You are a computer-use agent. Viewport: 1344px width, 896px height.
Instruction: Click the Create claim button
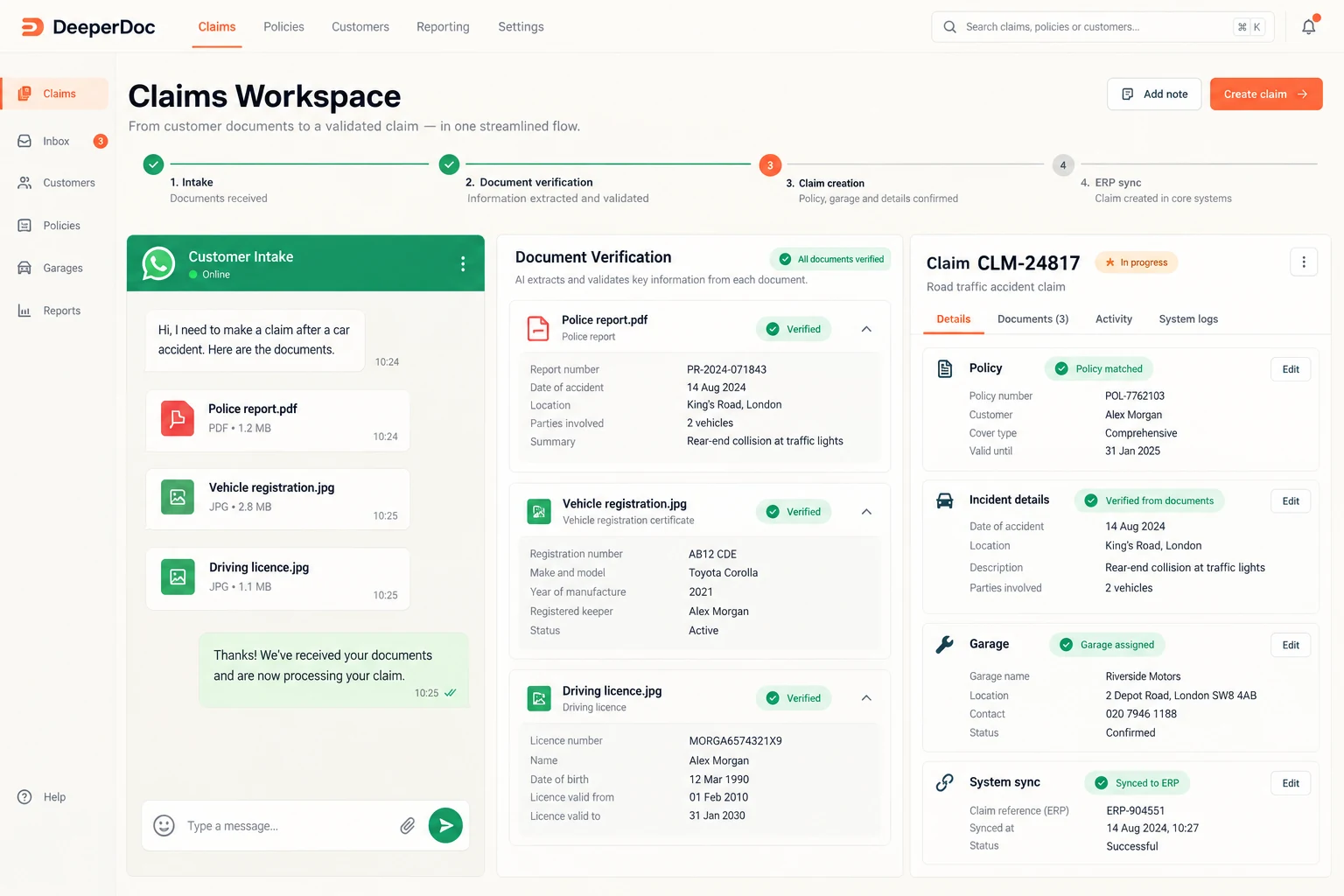click(1266, 94)
